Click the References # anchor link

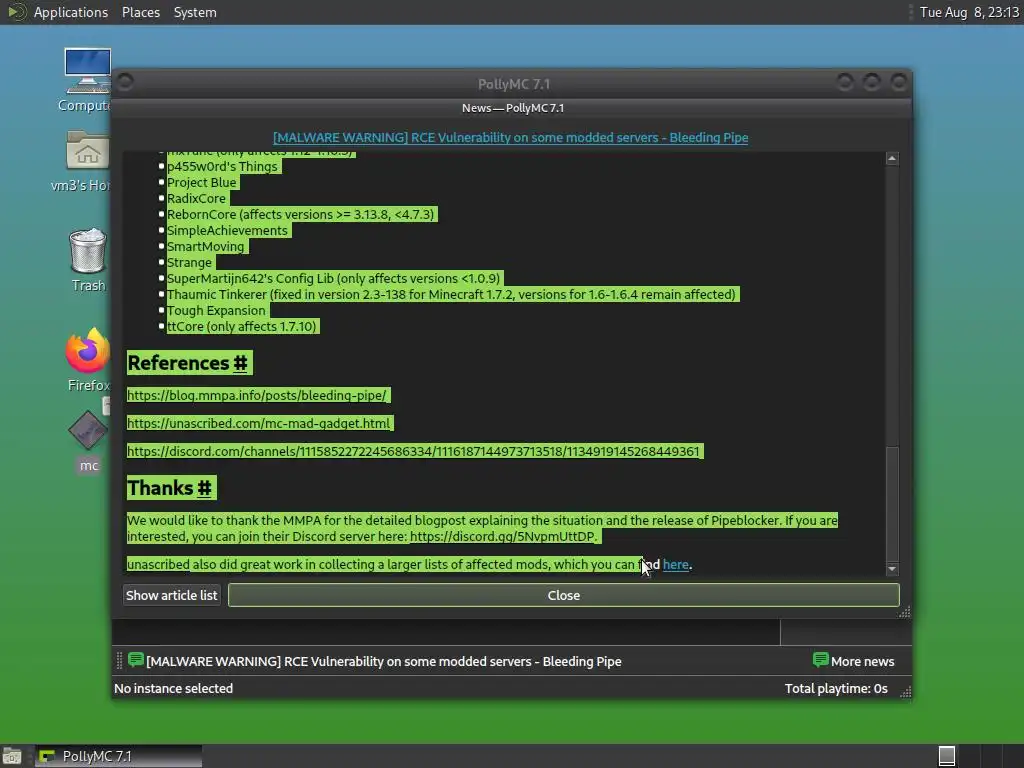(240, 362)
